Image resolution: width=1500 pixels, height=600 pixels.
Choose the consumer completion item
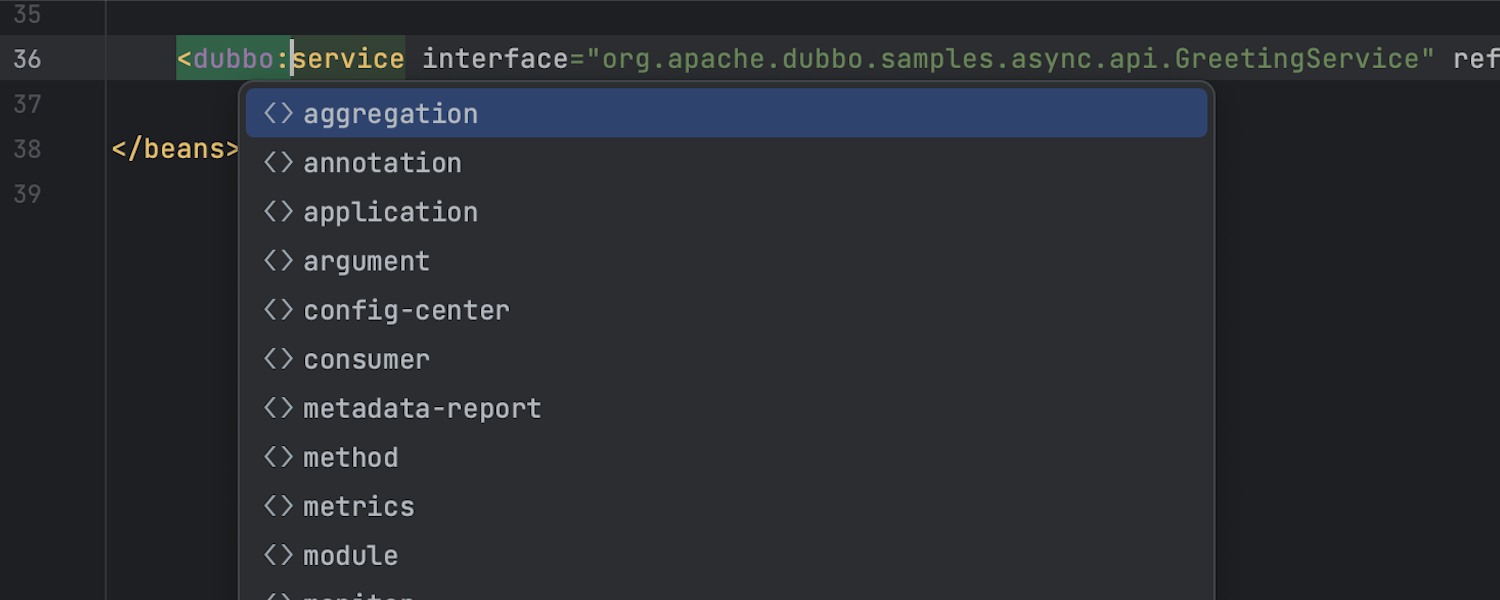tap(366, 359)
